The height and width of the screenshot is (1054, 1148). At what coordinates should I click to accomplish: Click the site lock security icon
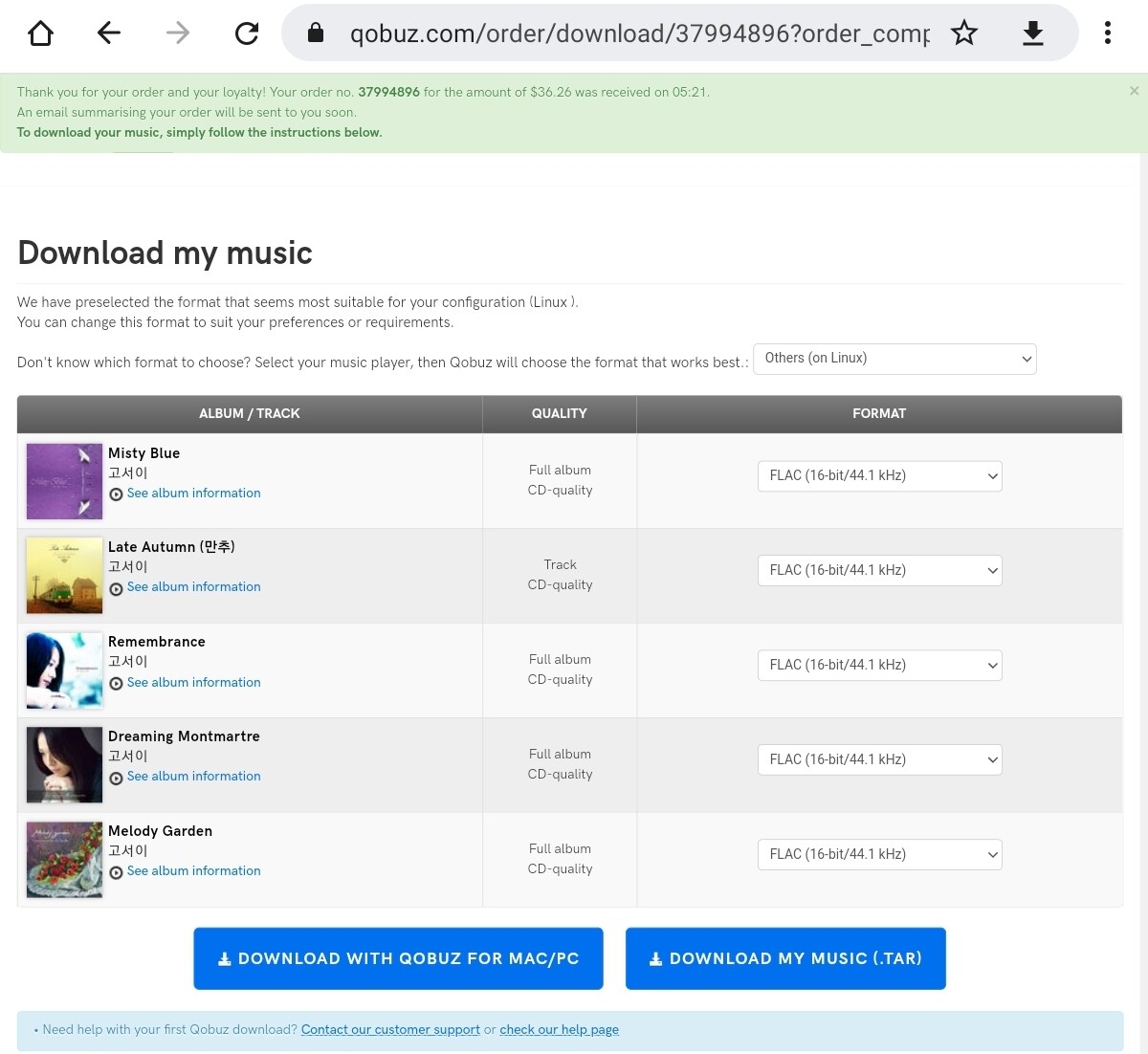[x=316, y=33]
